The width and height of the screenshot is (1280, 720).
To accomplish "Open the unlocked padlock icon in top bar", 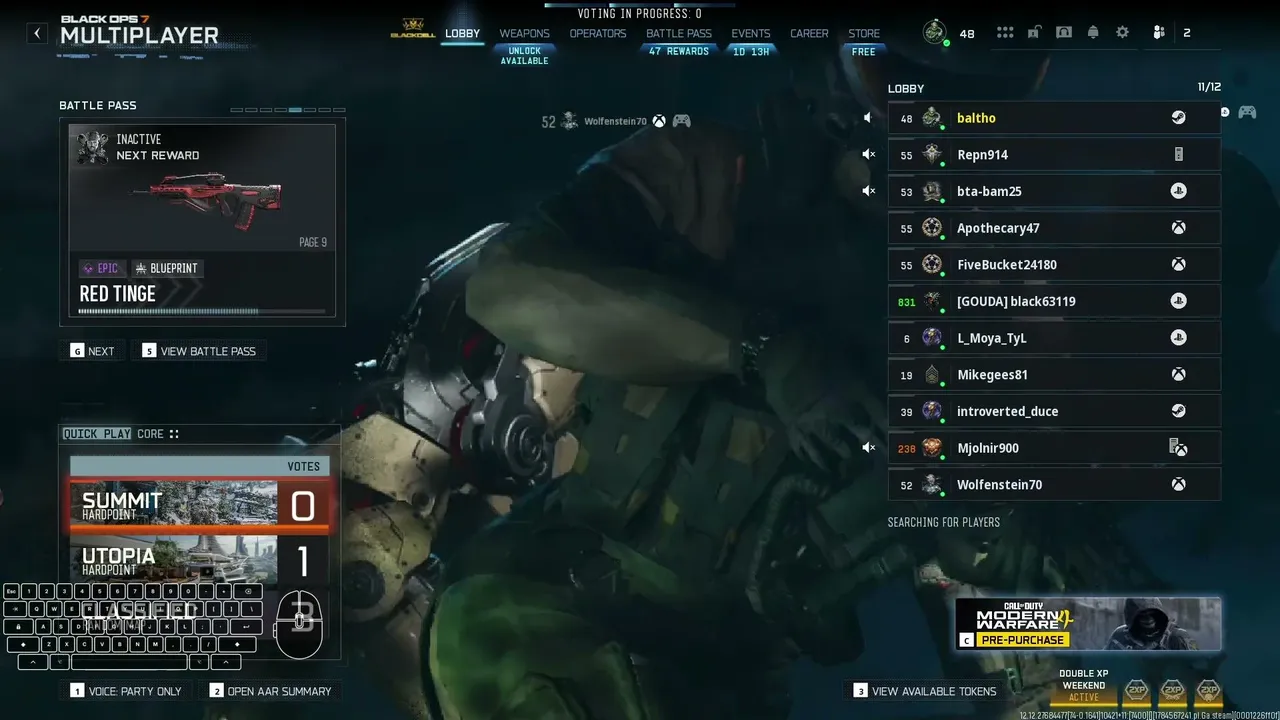I will point(1034,32).
